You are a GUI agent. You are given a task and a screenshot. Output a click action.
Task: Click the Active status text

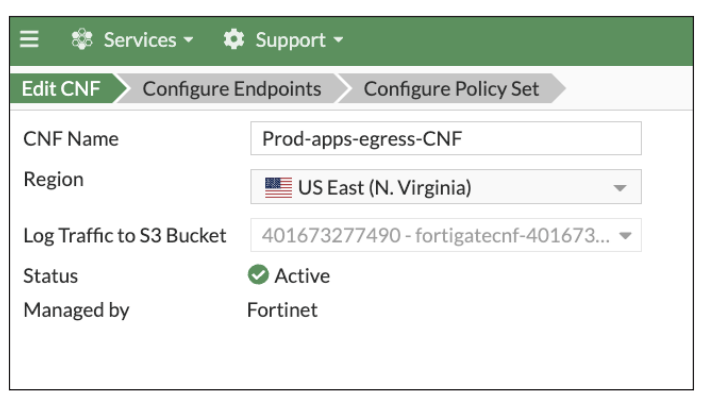click(302, 276)
